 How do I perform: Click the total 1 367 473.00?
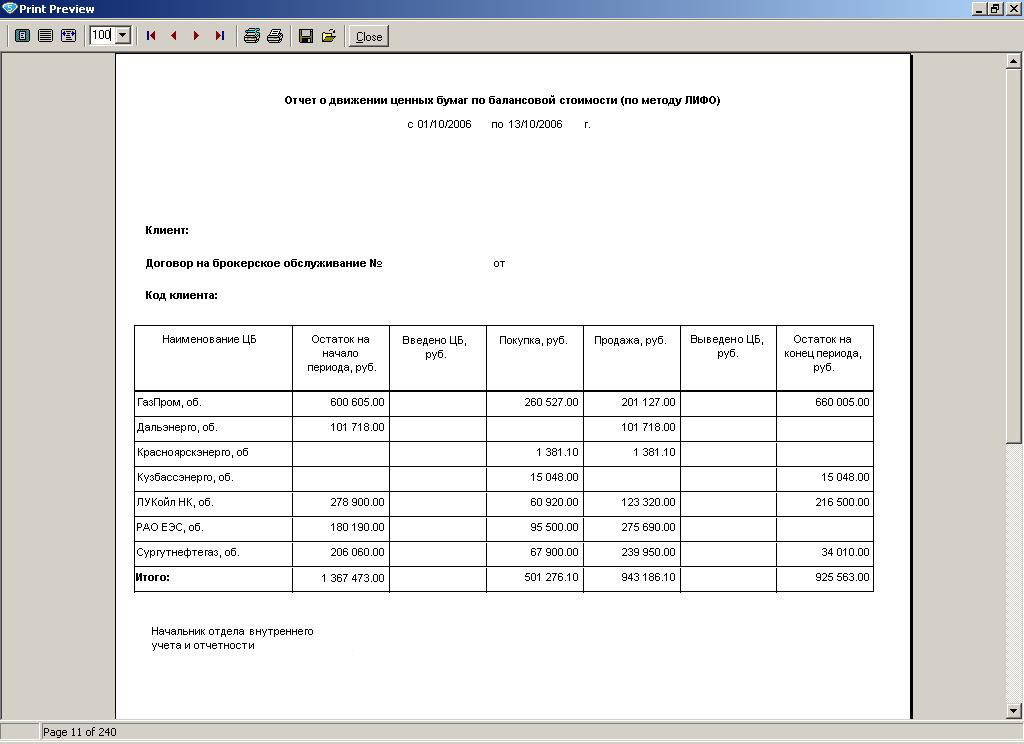(353, 578)
